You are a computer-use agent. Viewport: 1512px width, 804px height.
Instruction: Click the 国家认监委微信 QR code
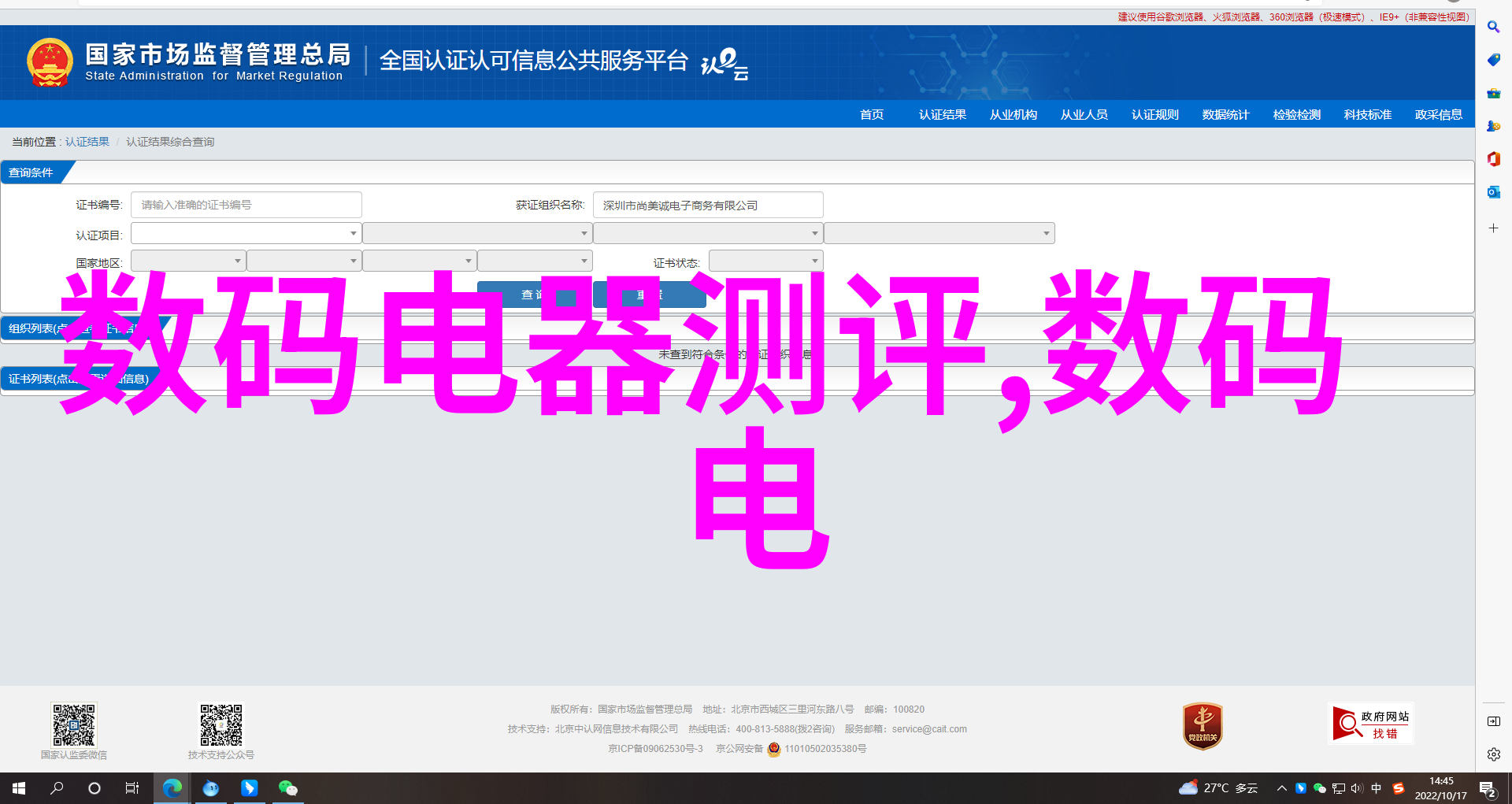pos(74,724)
